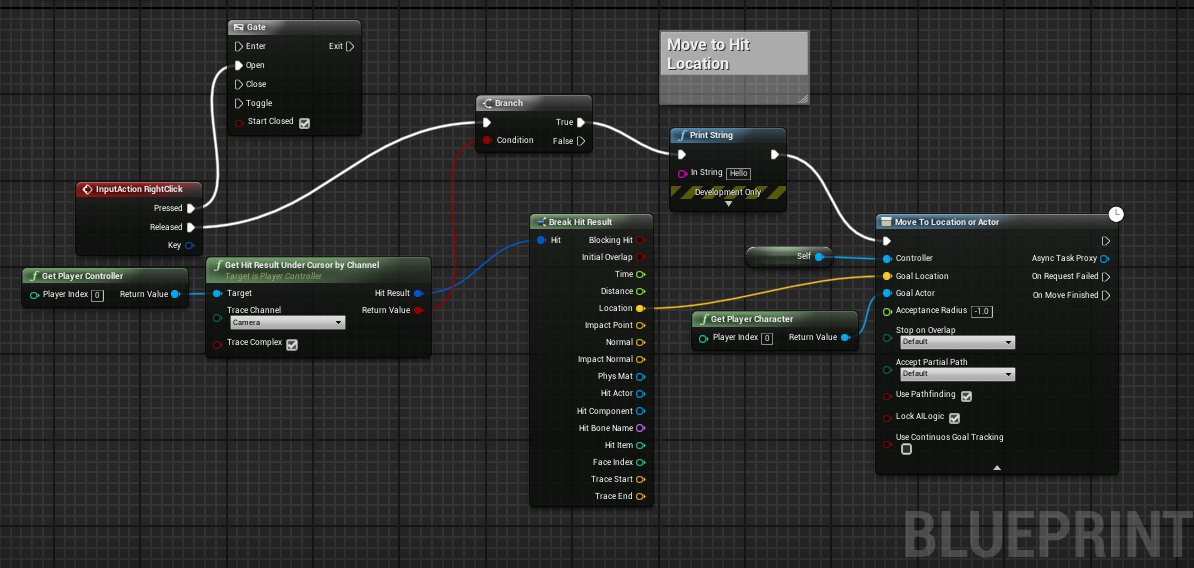
Task: Click the Print String output execution pin
Action: click(x=774, y=155)
